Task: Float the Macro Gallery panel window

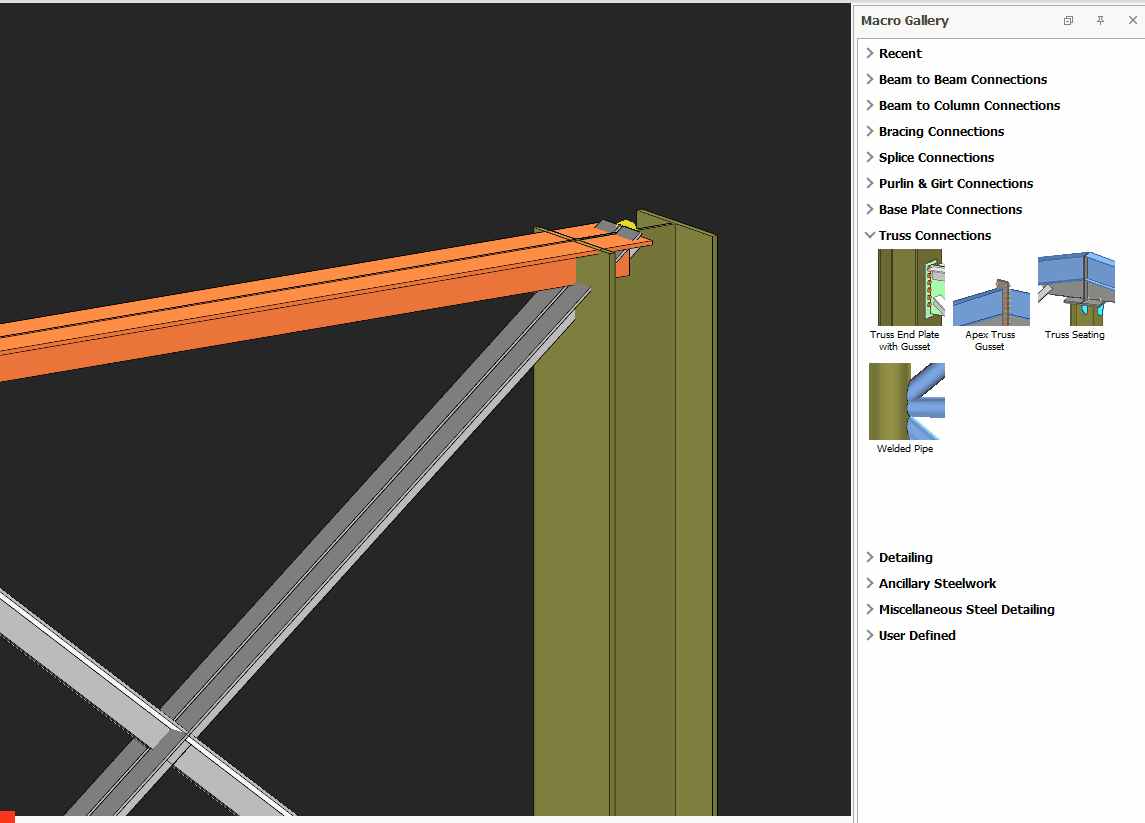Action: pyautogui.click(x=1069, y=21)
